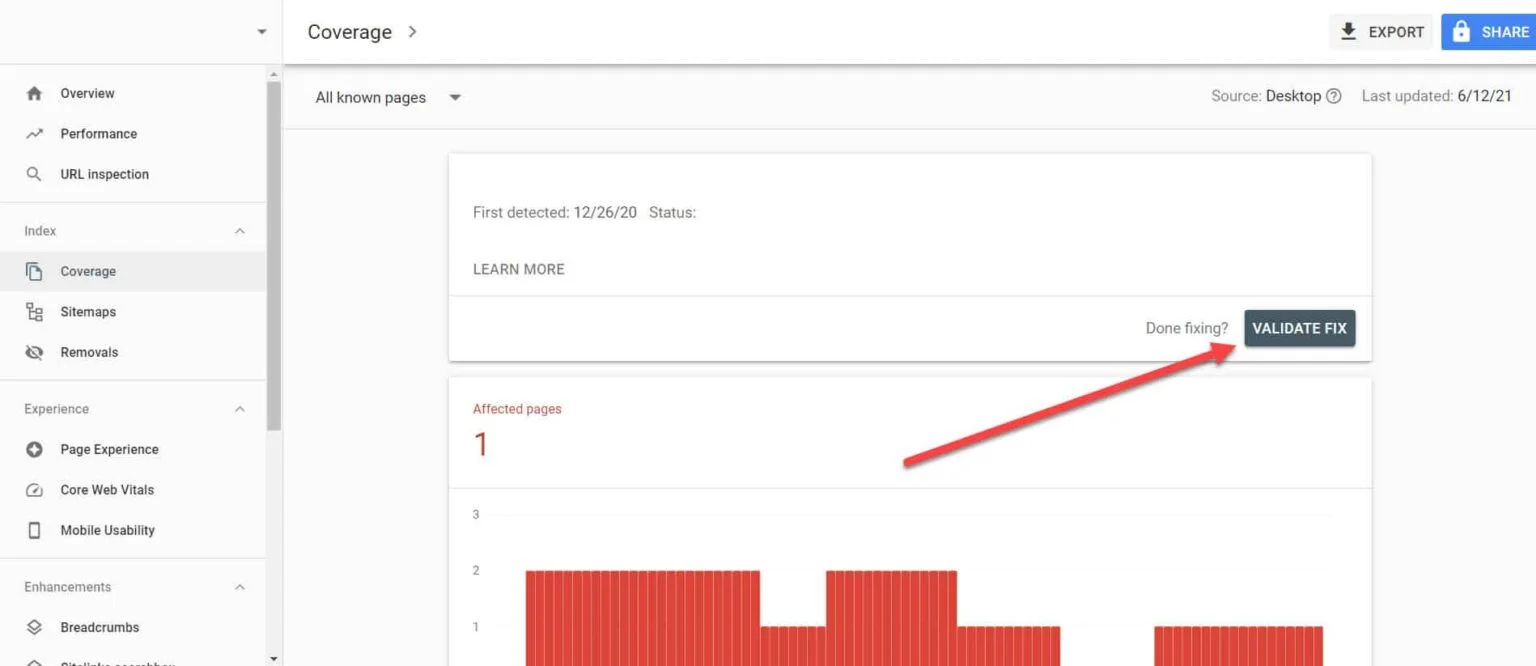Open the Performance report icon
This screenshot has width=1536, height=666.
click(x=33, y=133)
